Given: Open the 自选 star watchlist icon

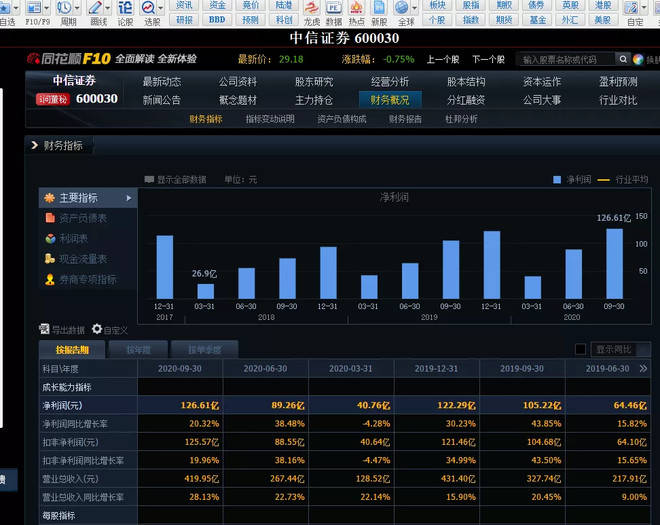Looking at the screenshot, I should [x=5, y=8].
